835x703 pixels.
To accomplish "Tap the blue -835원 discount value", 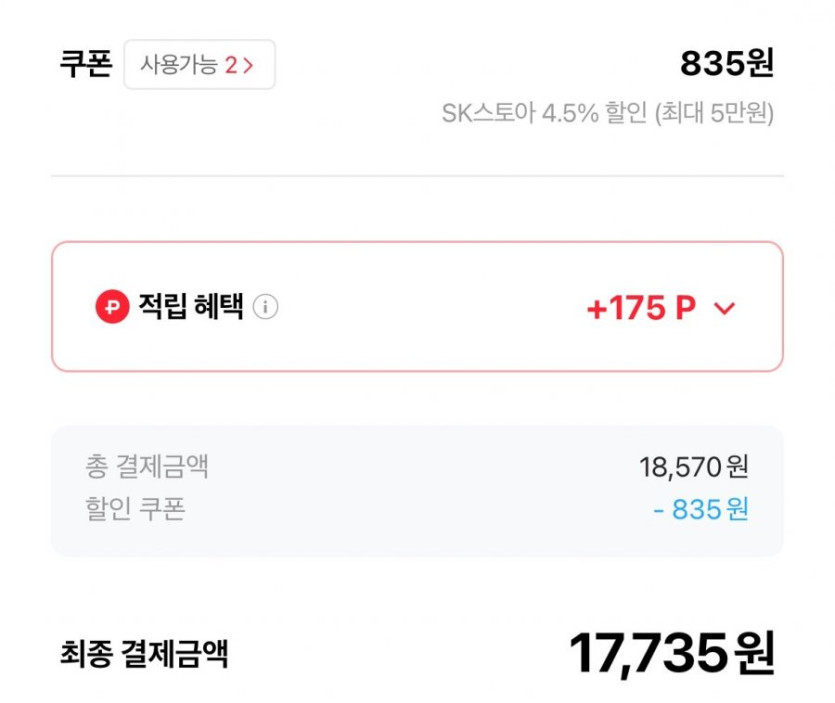I will pyautogui.click(x=700, y=510).
